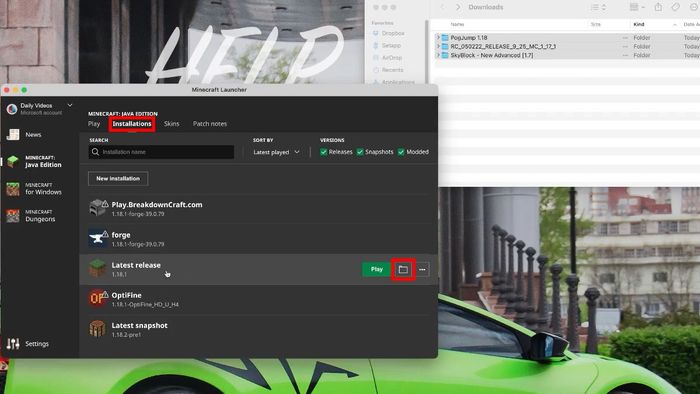Open the Finder grouping dropdown
The image size is (700, 394).
point(637,7)
